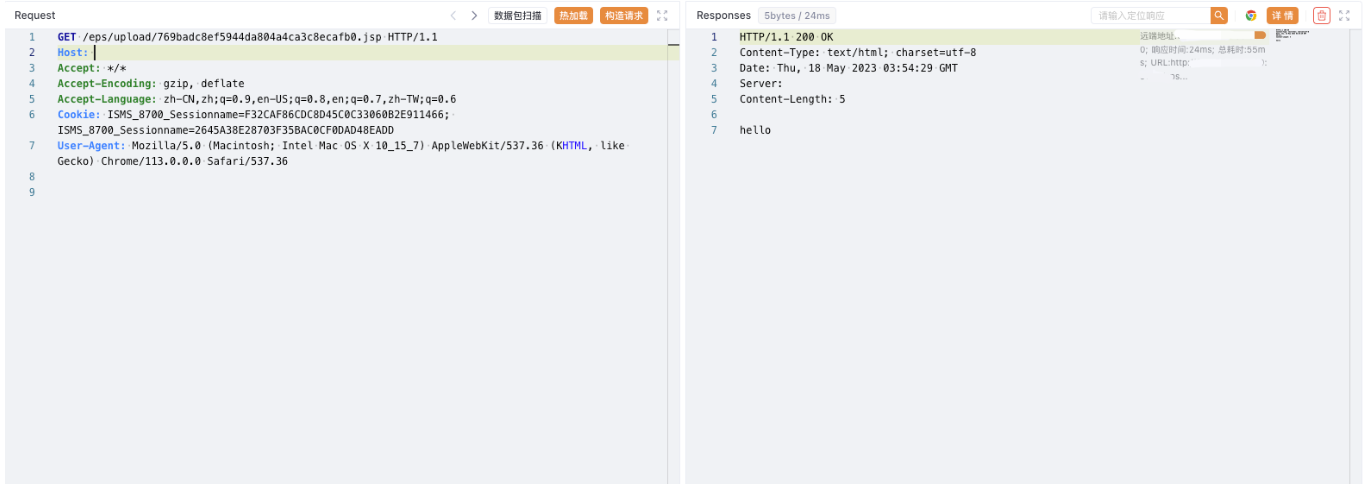Click the Host header line in request
The image size is (1372, 492).
[72, 53]
